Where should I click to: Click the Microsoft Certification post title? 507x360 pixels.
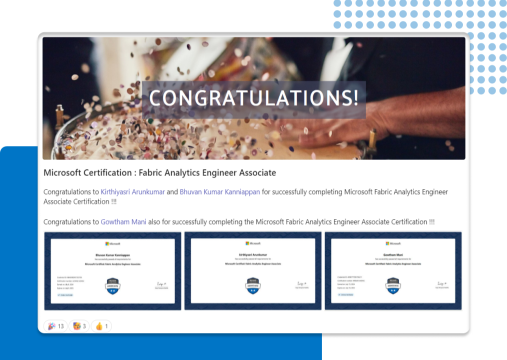coord(160,173)
